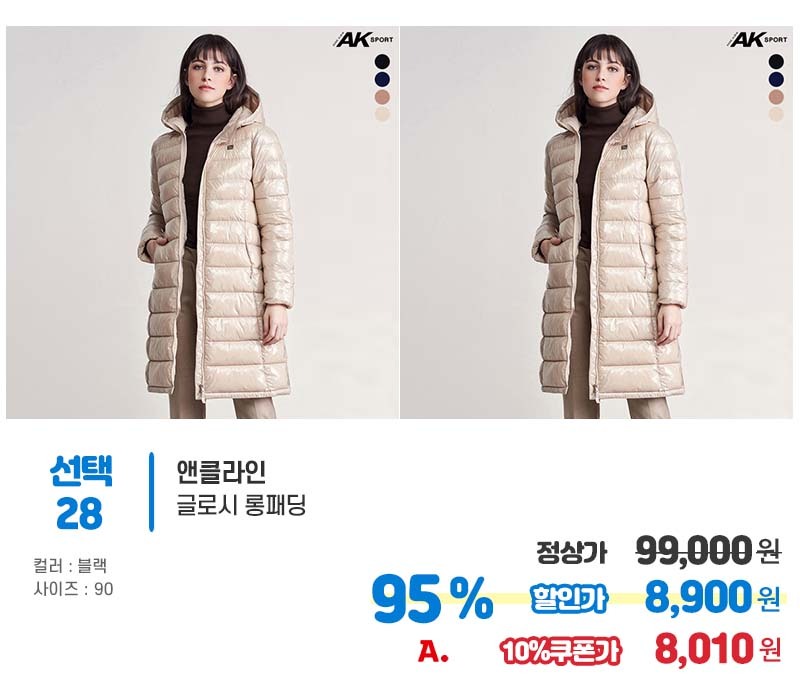Select navy color swatch on left image
Image resolution: width=800 pixels, height=681 pixels.
click(382, 79)
